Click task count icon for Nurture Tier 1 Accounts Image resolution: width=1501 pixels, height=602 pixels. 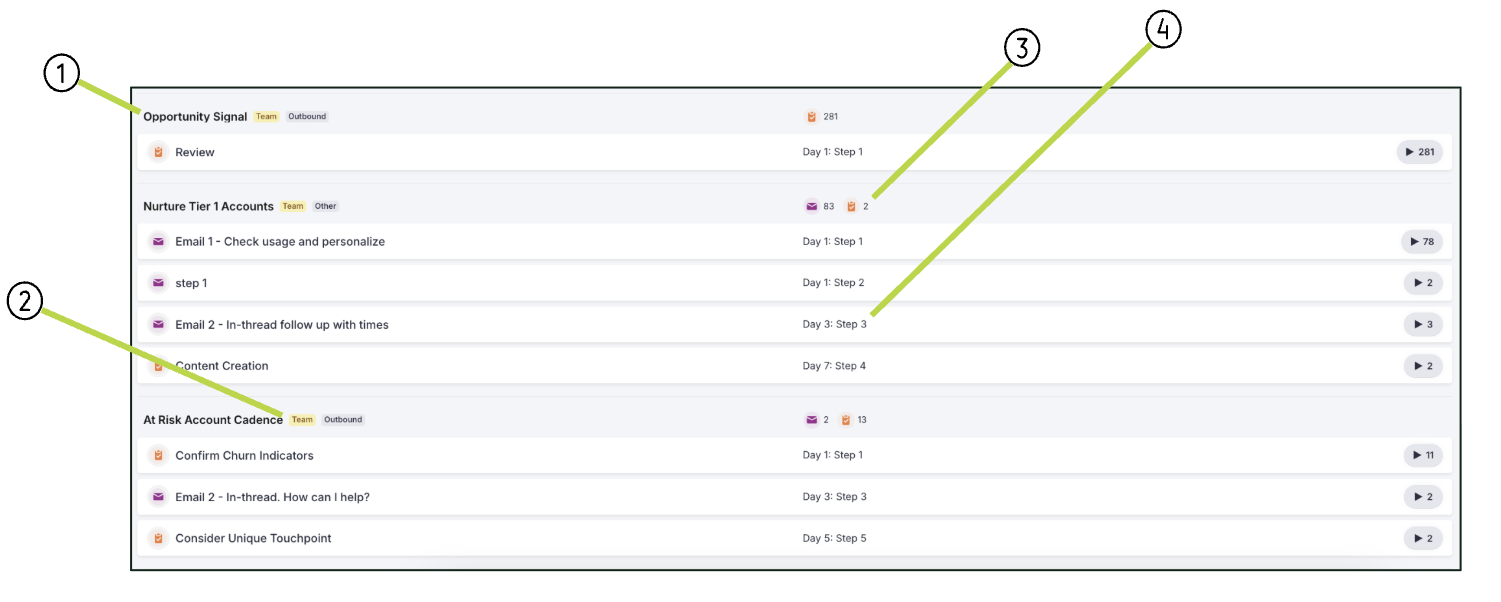[851, 207]
